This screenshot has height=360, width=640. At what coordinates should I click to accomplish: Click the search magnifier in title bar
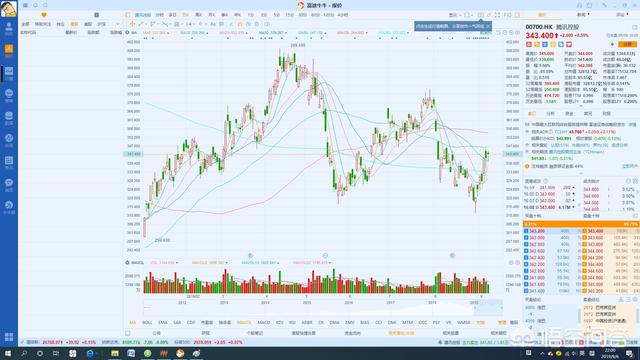tap(36, 5)
